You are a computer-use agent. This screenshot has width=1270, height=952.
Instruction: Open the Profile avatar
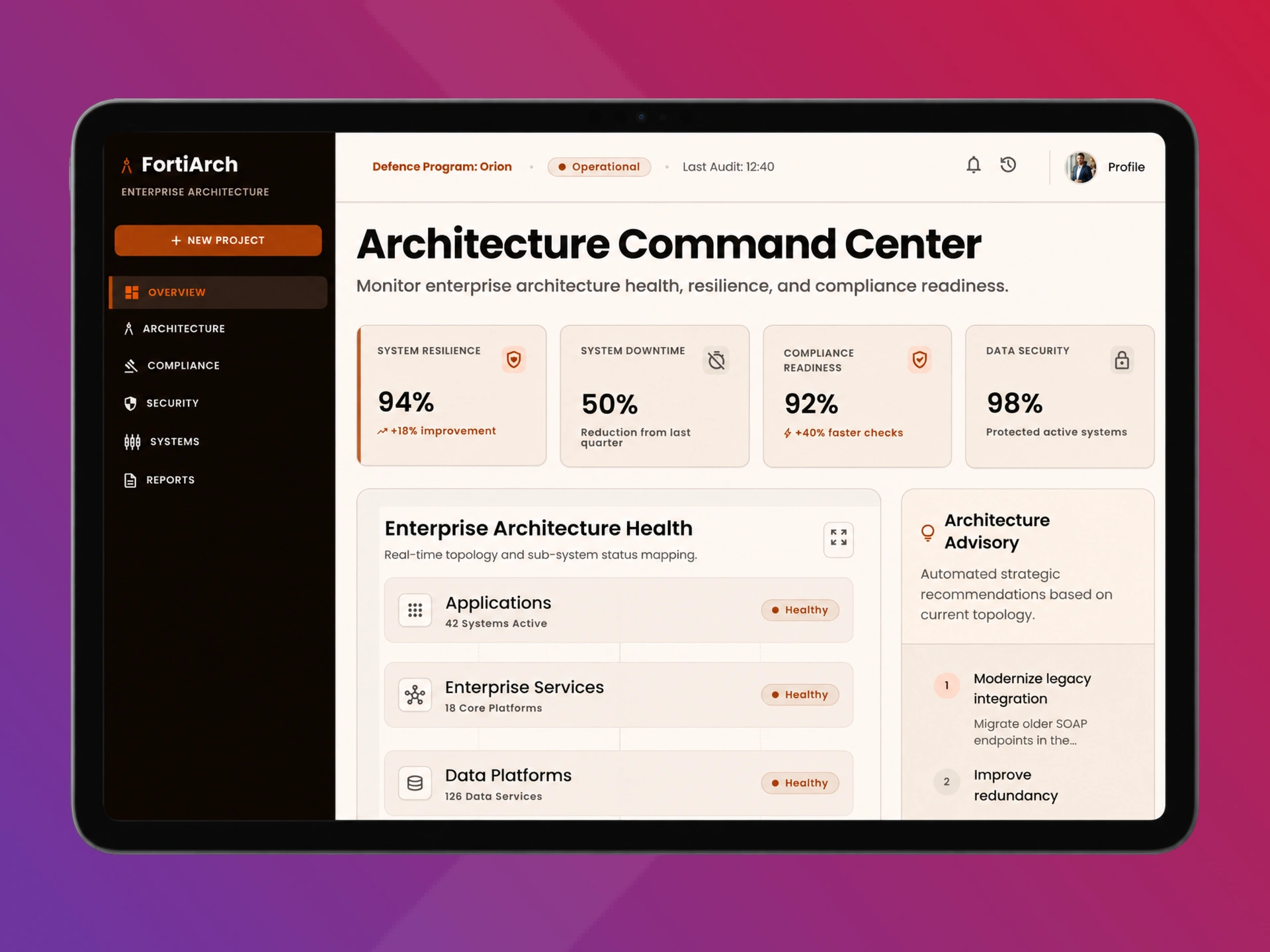click(1081, 167)
